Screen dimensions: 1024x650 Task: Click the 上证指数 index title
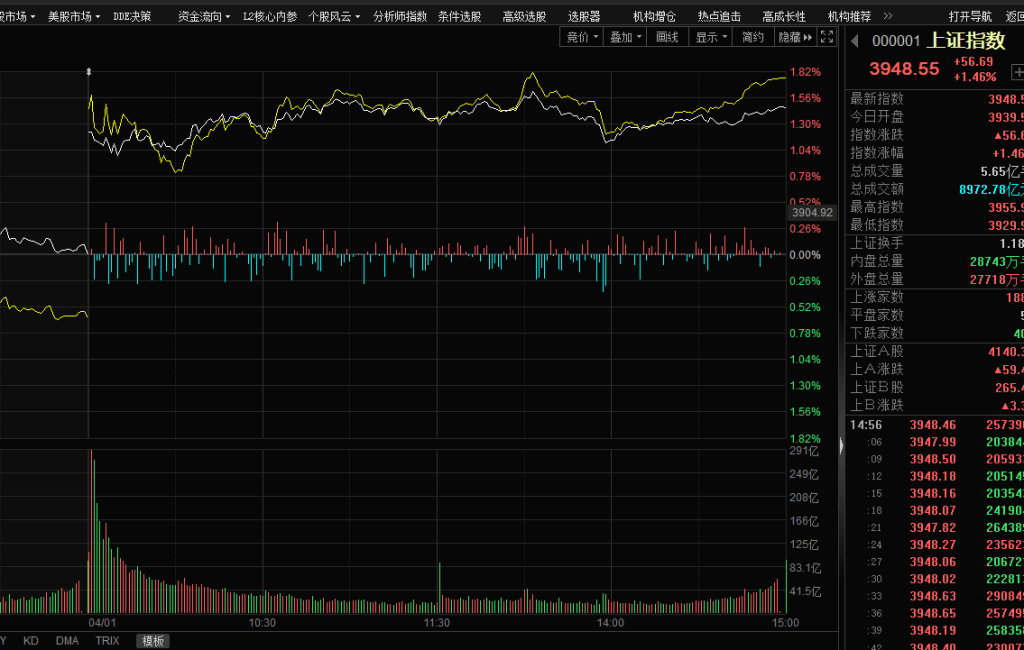click(x=966, y=40)
